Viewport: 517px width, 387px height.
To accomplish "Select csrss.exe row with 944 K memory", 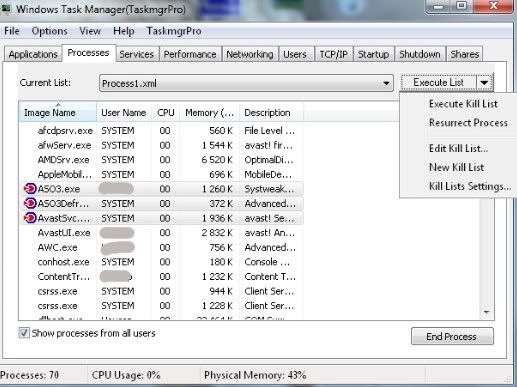I will tap(161, 291).
